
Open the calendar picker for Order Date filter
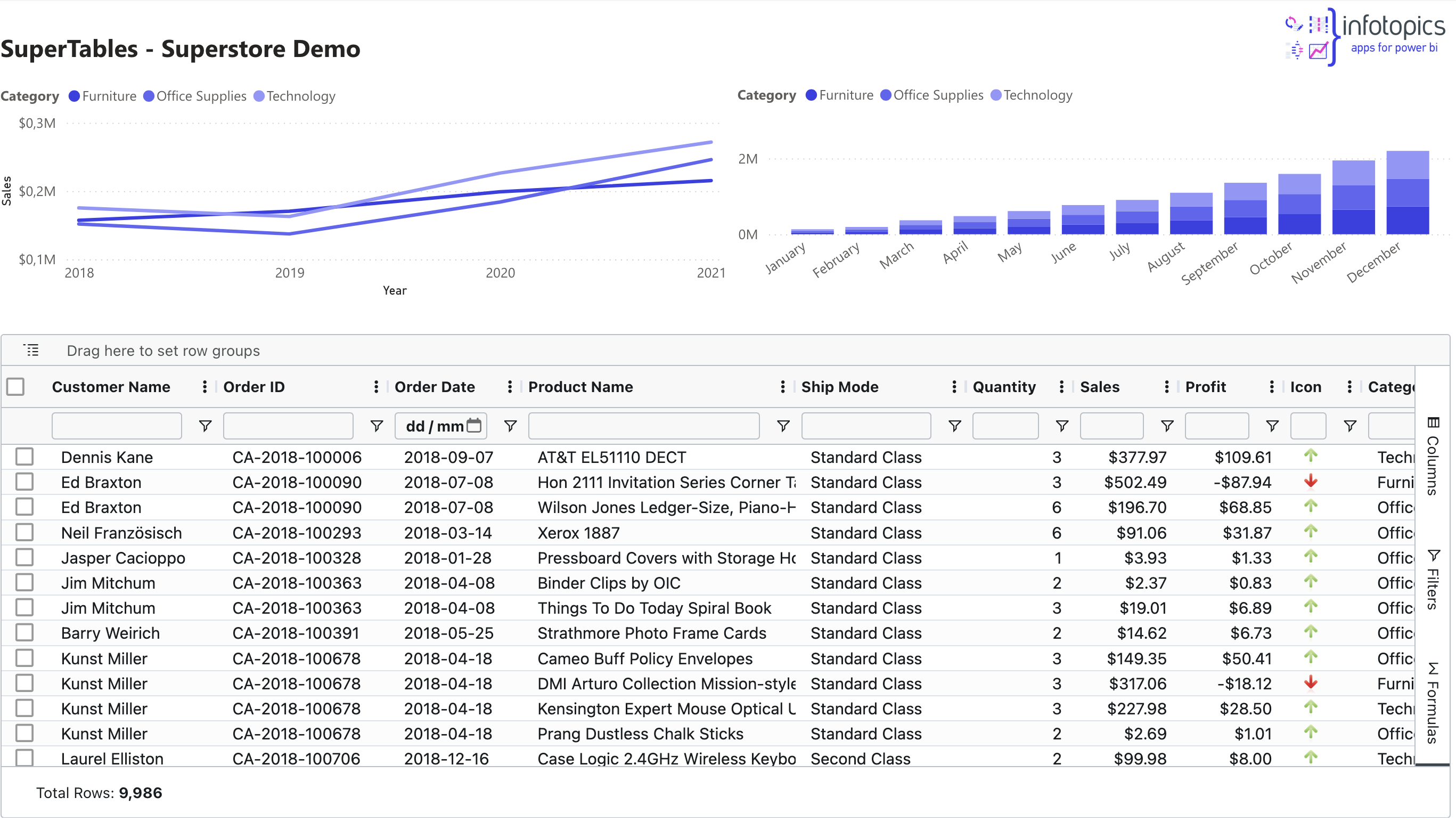point(475,425)
